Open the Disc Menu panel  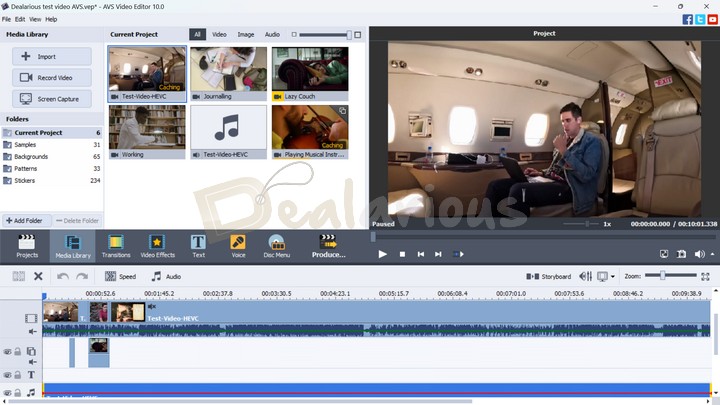[276, 246]
